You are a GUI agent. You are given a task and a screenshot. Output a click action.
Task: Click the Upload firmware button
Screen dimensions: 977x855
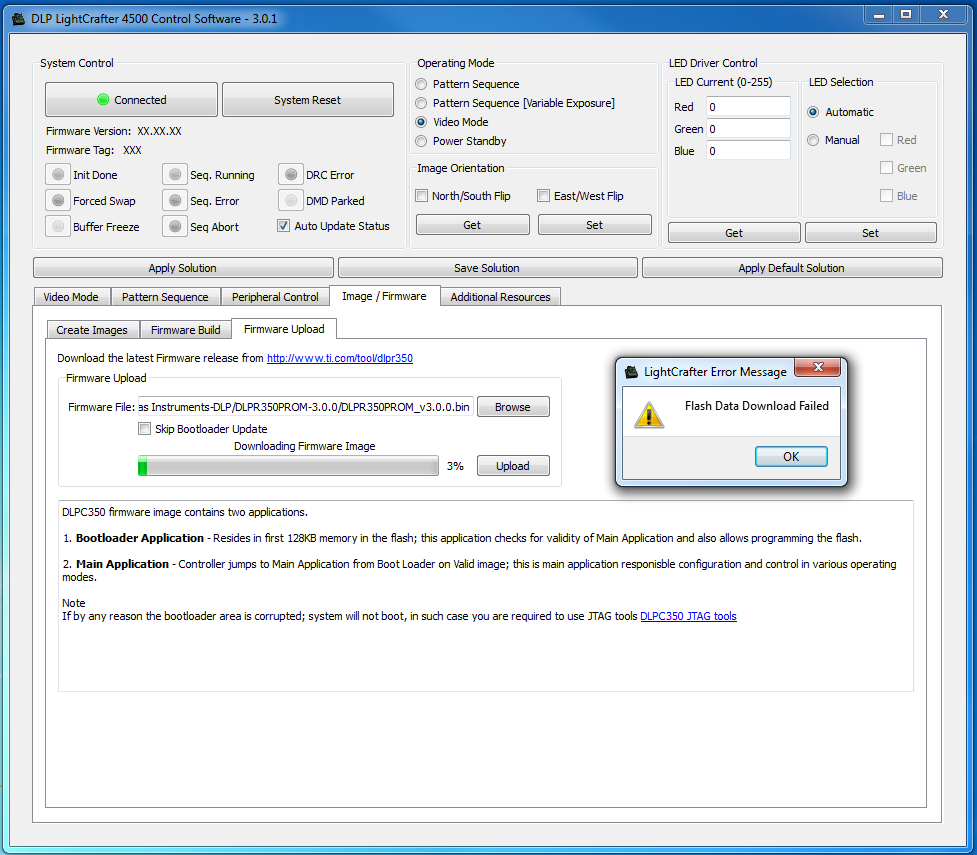(x=513, y=466)
